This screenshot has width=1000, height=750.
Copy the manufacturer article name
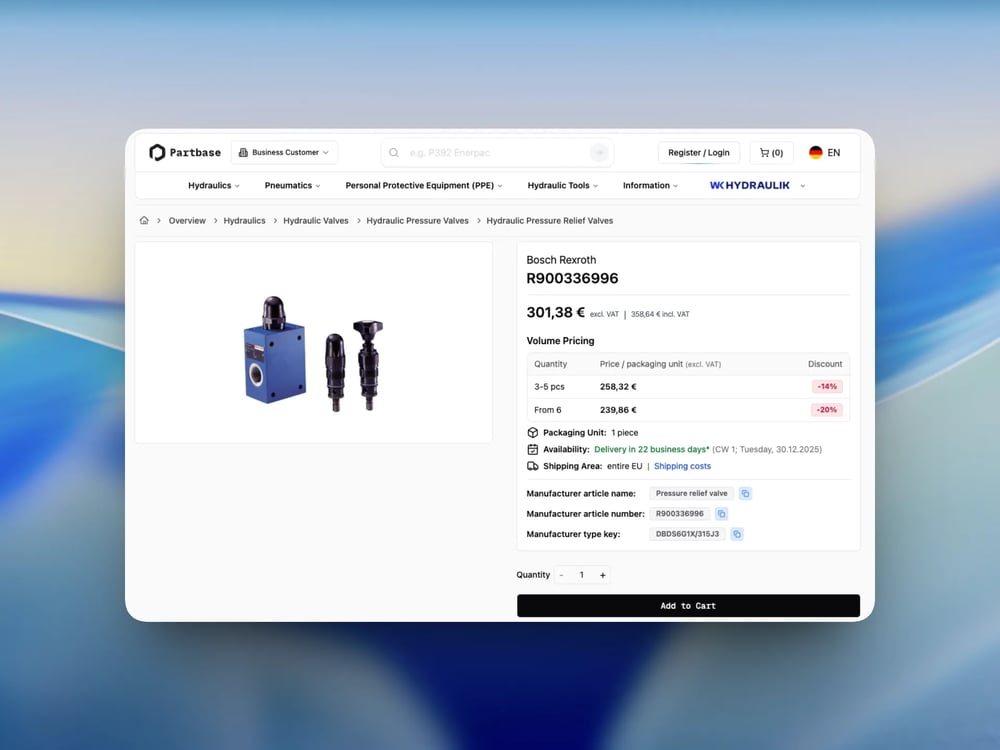click(745, 494)
